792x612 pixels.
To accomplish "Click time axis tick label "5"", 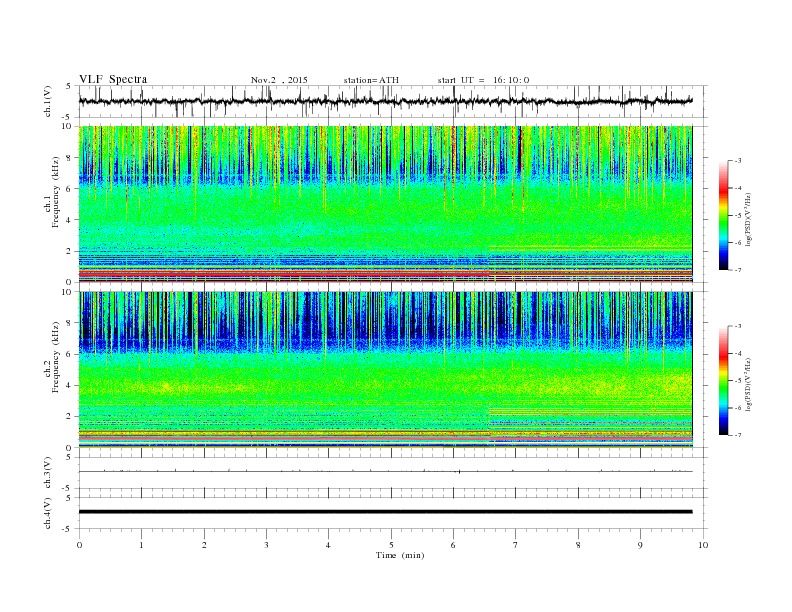I will [391, 545].
